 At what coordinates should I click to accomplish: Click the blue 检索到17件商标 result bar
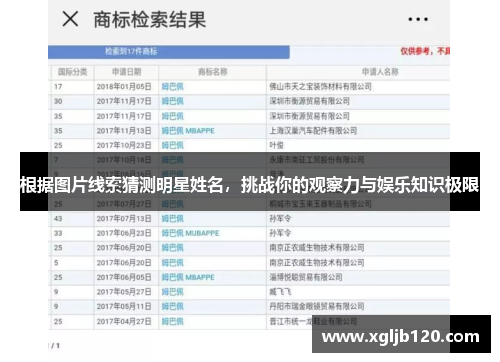(x=169, y=52)
